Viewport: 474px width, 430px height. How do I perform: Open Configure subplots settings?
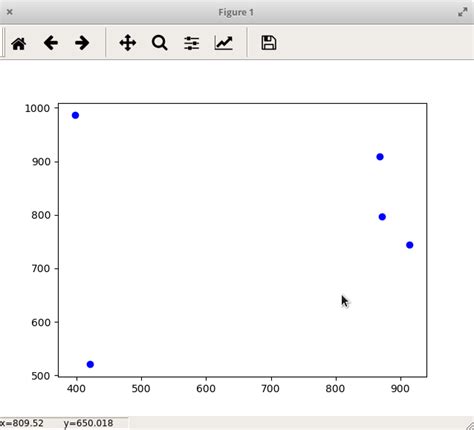tap(192, 43)
